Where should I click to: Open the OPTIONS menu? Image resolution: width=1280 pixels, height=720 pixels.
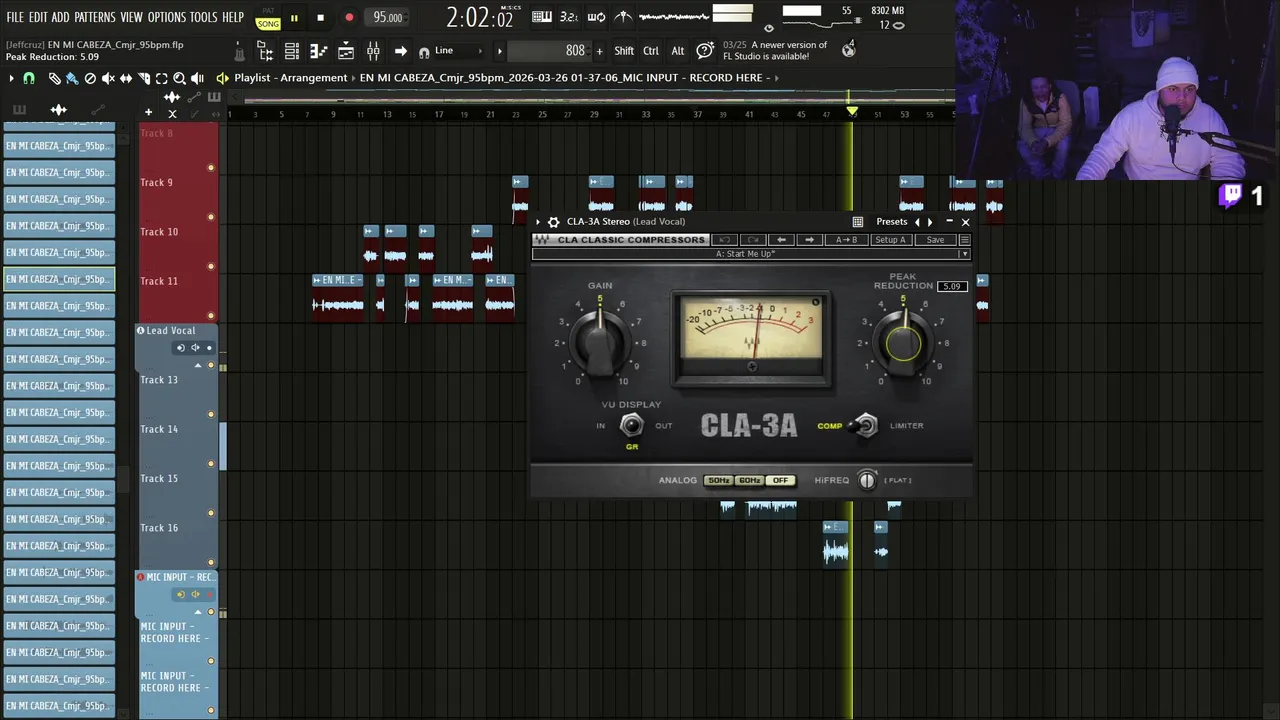coord(167,18)
